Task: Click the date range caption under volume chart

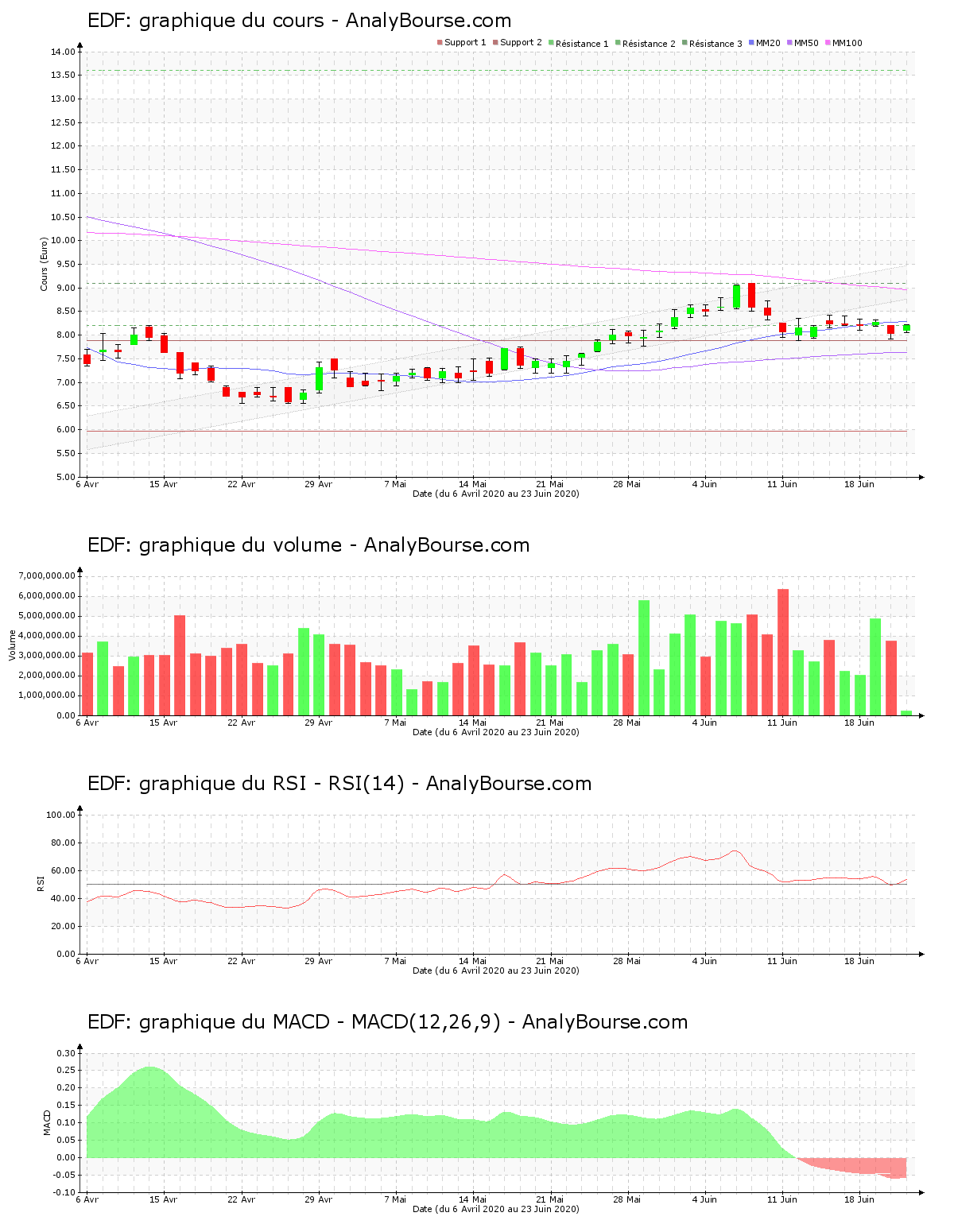Action: 496,732
